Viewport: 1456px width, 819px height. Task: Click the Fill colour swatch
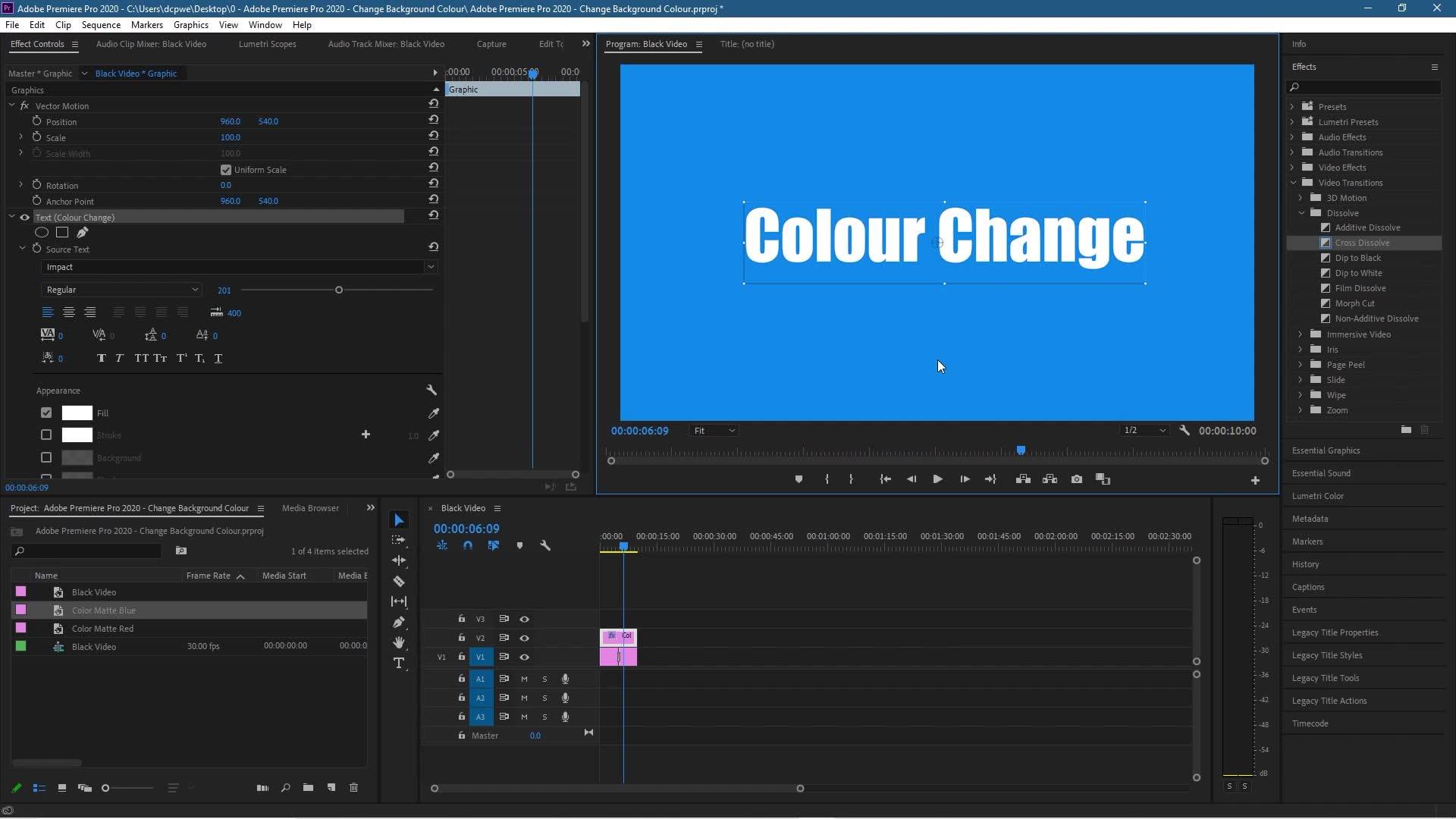click(77, 413)
